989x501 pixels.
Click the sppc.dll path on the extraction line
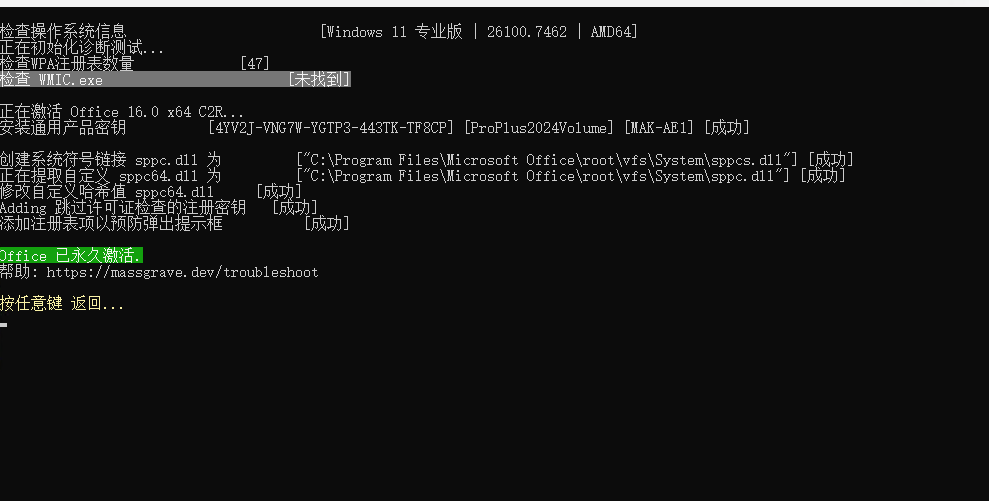point(543,176)
